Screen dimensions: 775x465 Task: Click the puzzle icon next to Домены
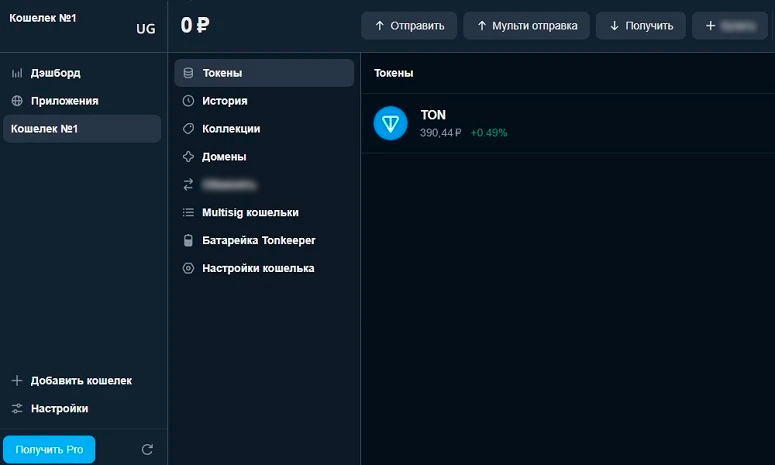tap(188, 157)
